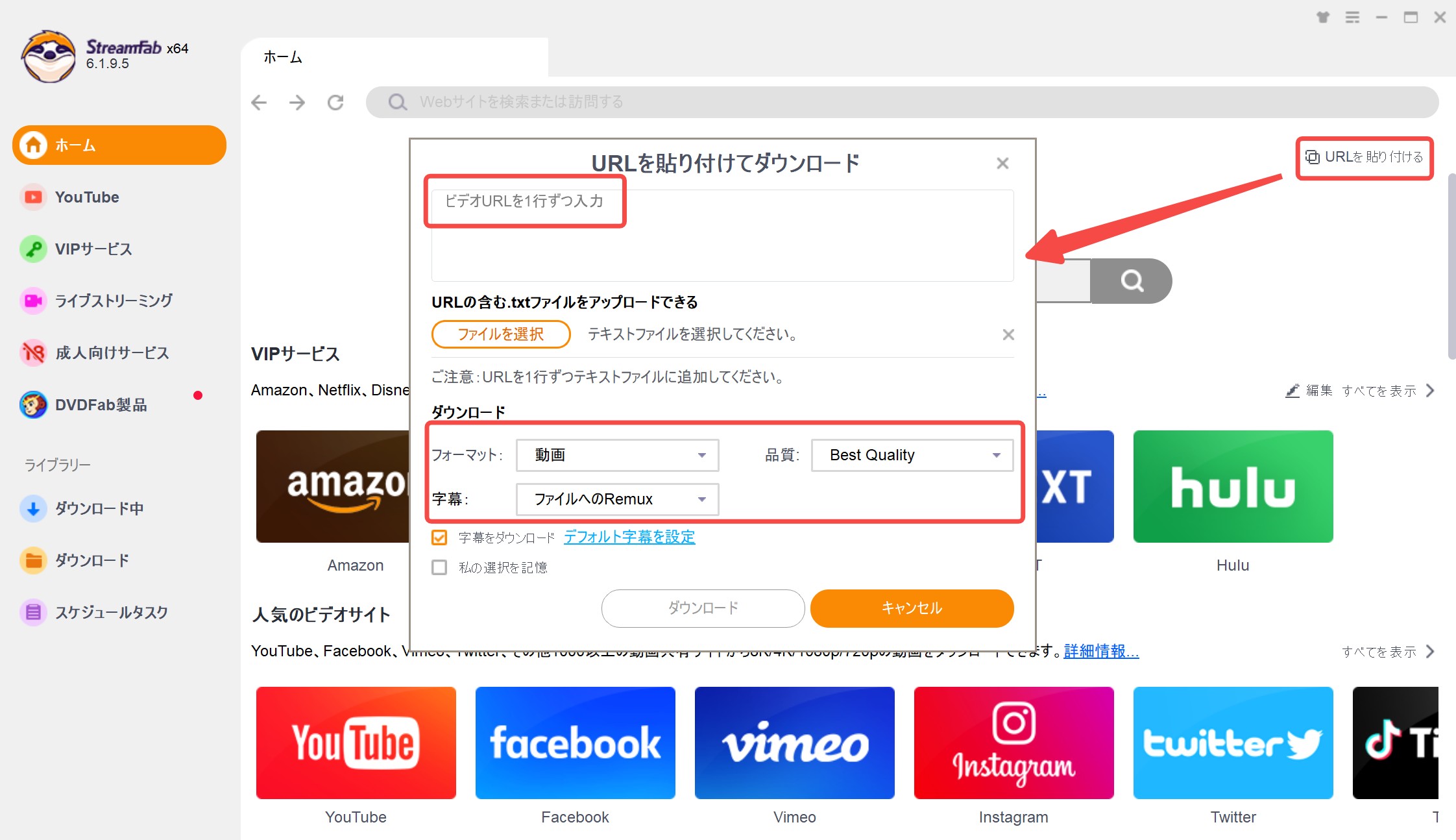Click the ダウンロード button in the dialog
The image size is (1456, 840).
click(x=703, y=608)
